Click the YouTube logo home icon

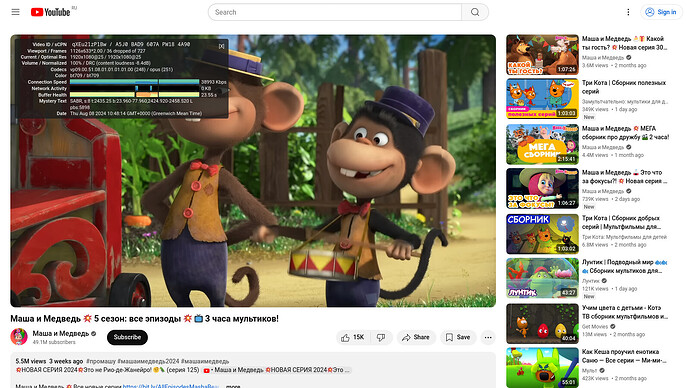point(51,12)
